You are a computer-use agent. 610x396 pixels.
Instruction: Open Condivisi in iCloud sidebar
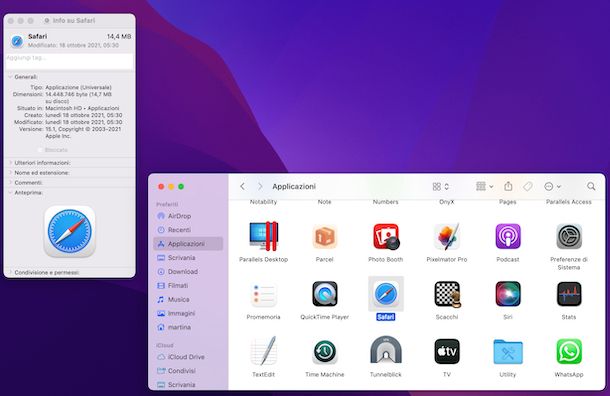[x=188, y=371]
